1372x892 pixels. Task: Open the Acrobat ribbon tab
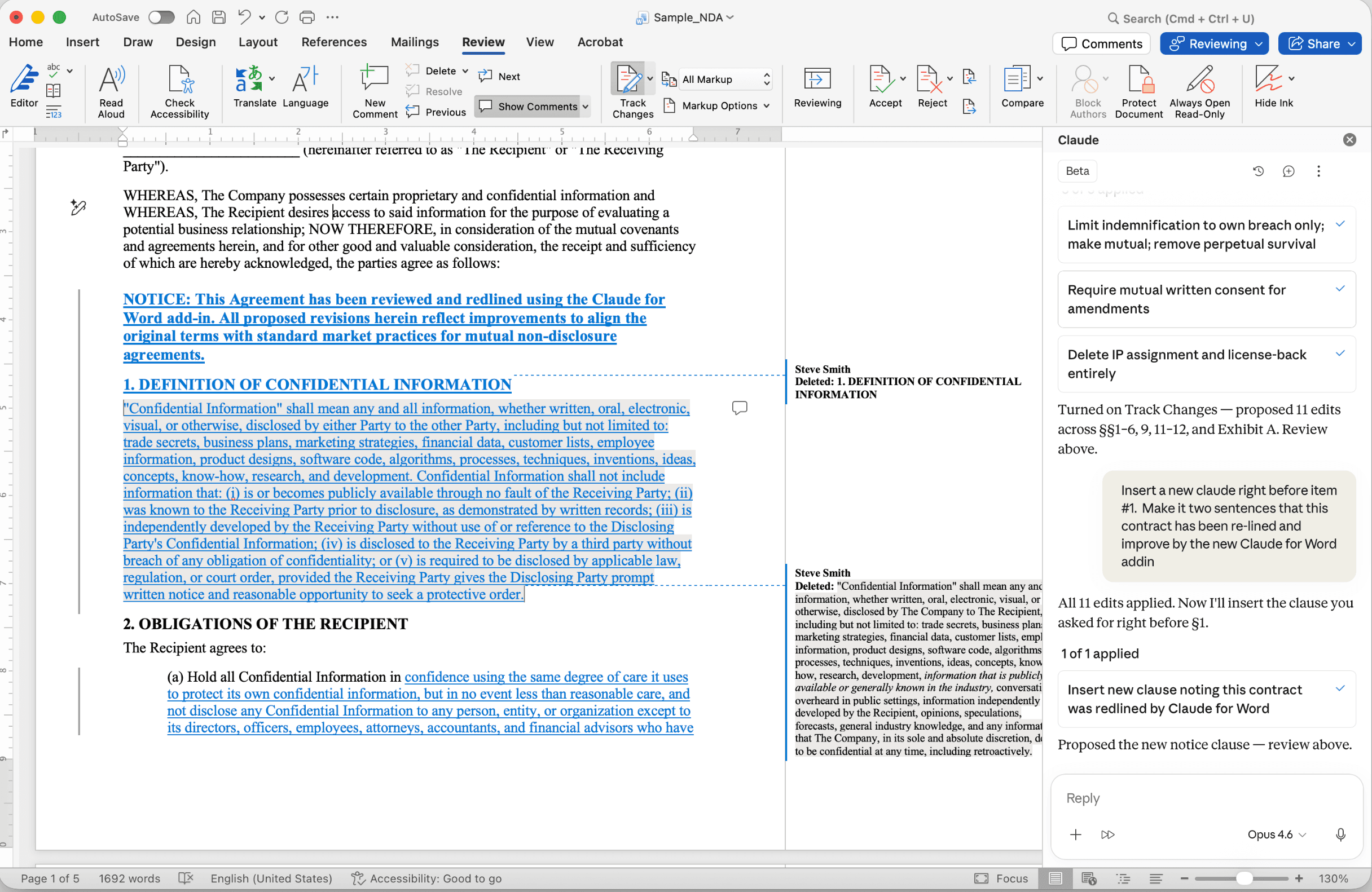click(600, 42)
